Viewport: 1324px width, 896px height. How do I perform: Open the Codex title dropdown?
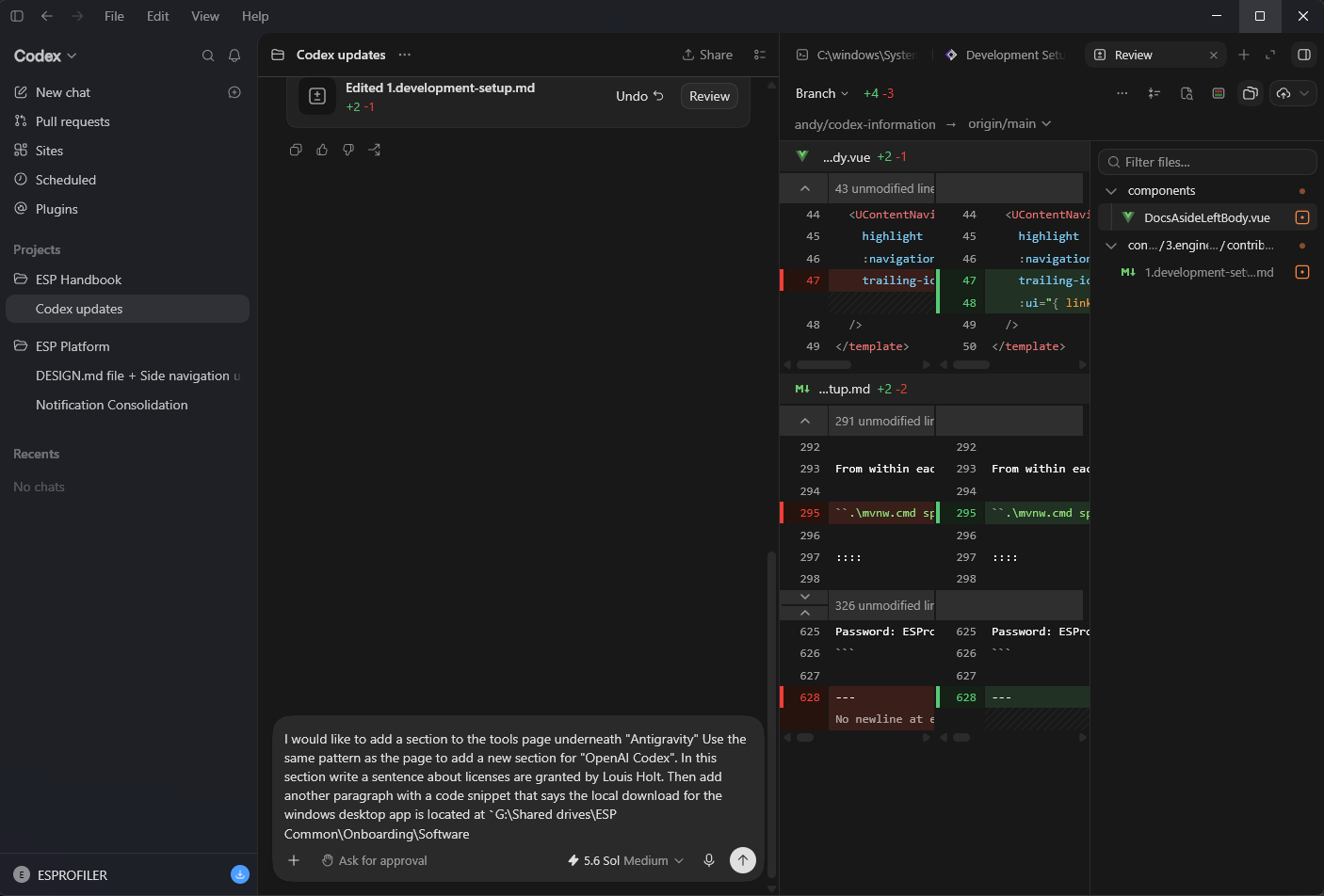[45, 56]
